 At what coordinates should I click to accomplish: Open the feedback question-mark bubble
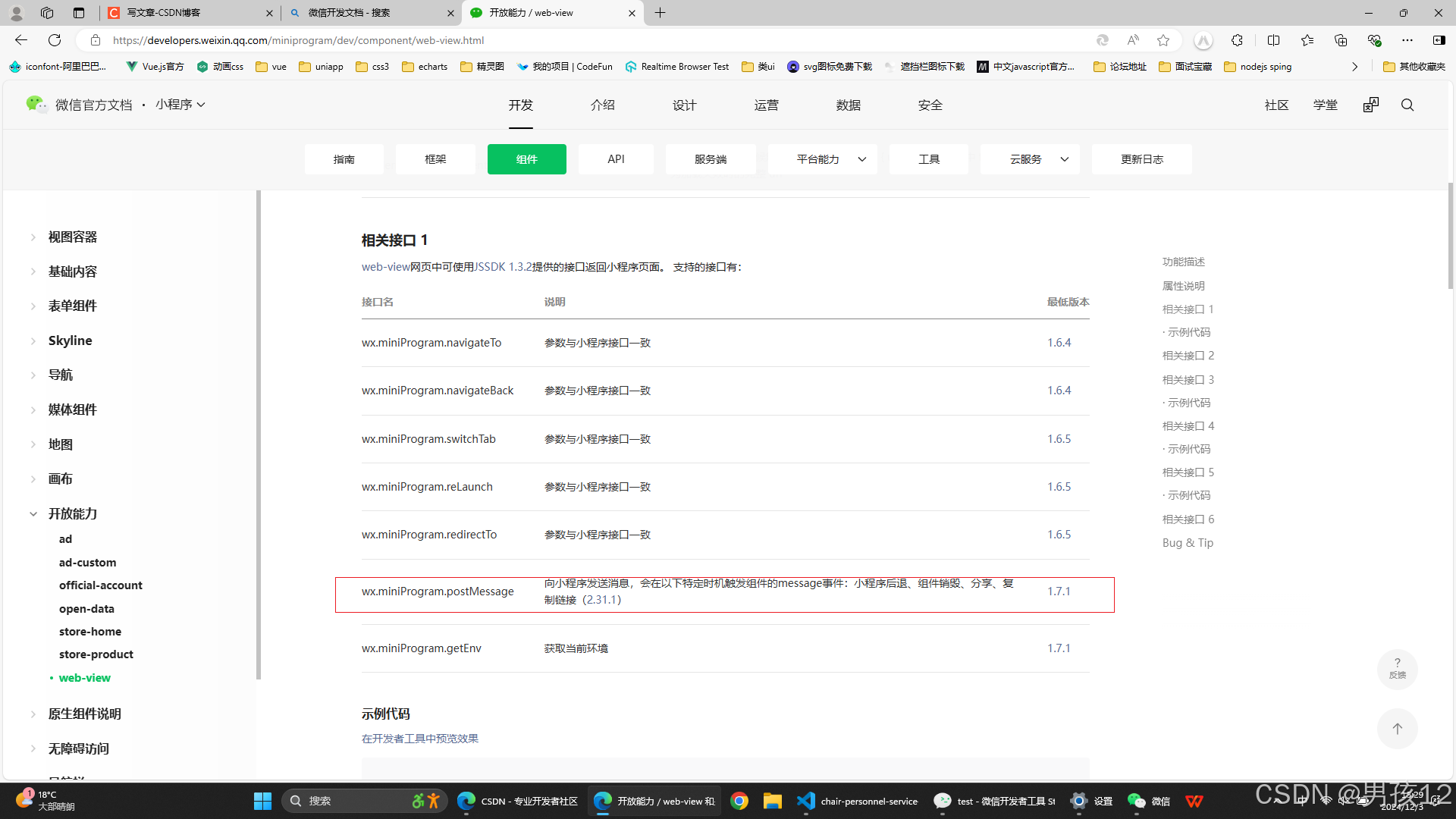pyautogui.click(x=1397, y=670)
